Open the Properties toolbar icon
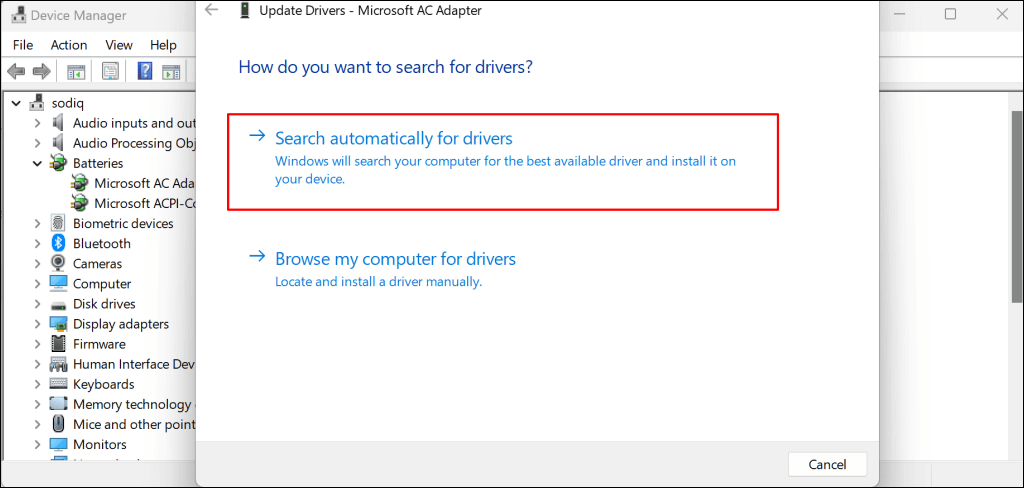 pos(110,71)
